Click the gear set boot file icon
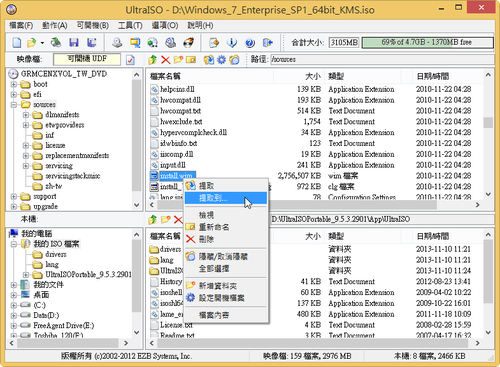Viewport: 500px width, 367px height. coord(221,60)
